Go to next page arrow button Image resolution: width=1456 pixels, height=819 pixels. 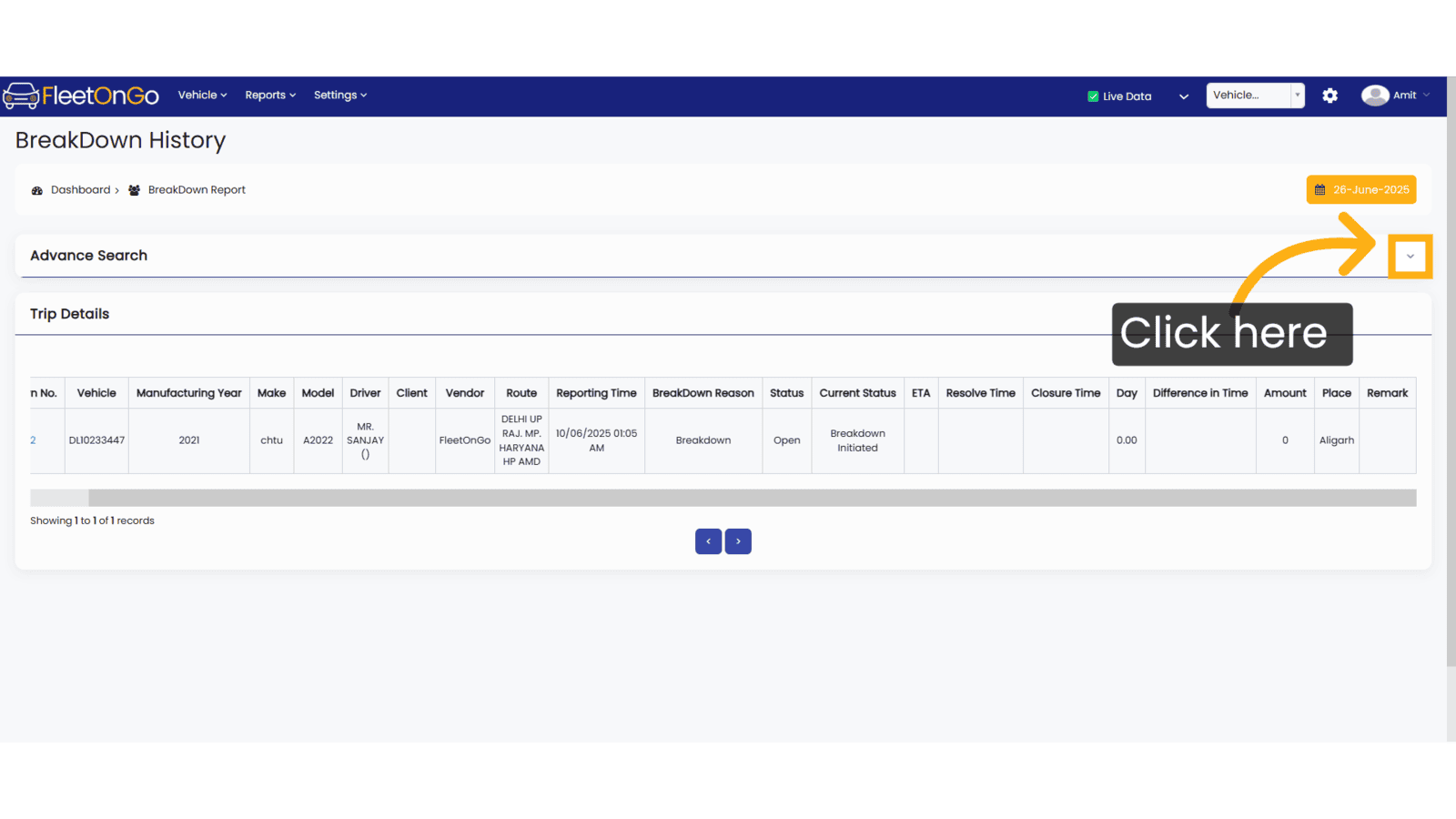point(738,541)
